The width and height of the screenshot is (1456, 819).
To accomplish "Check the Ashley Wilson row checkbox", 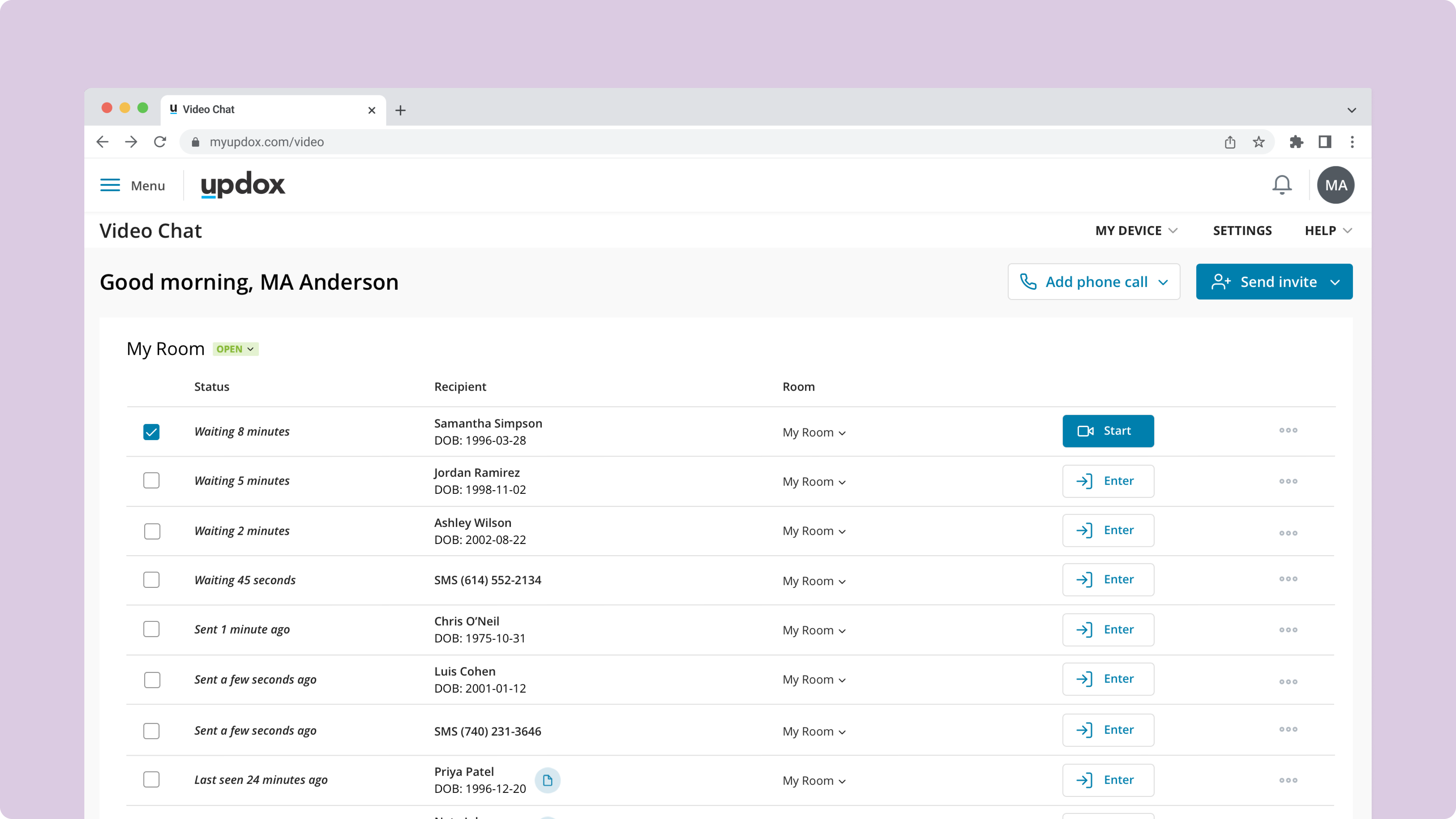I will click(152, 531).
